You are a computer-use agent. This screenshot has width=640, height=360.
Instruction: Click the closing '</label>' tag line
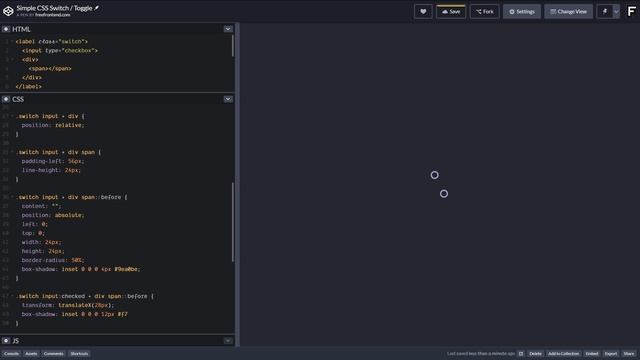pos(29,87)
